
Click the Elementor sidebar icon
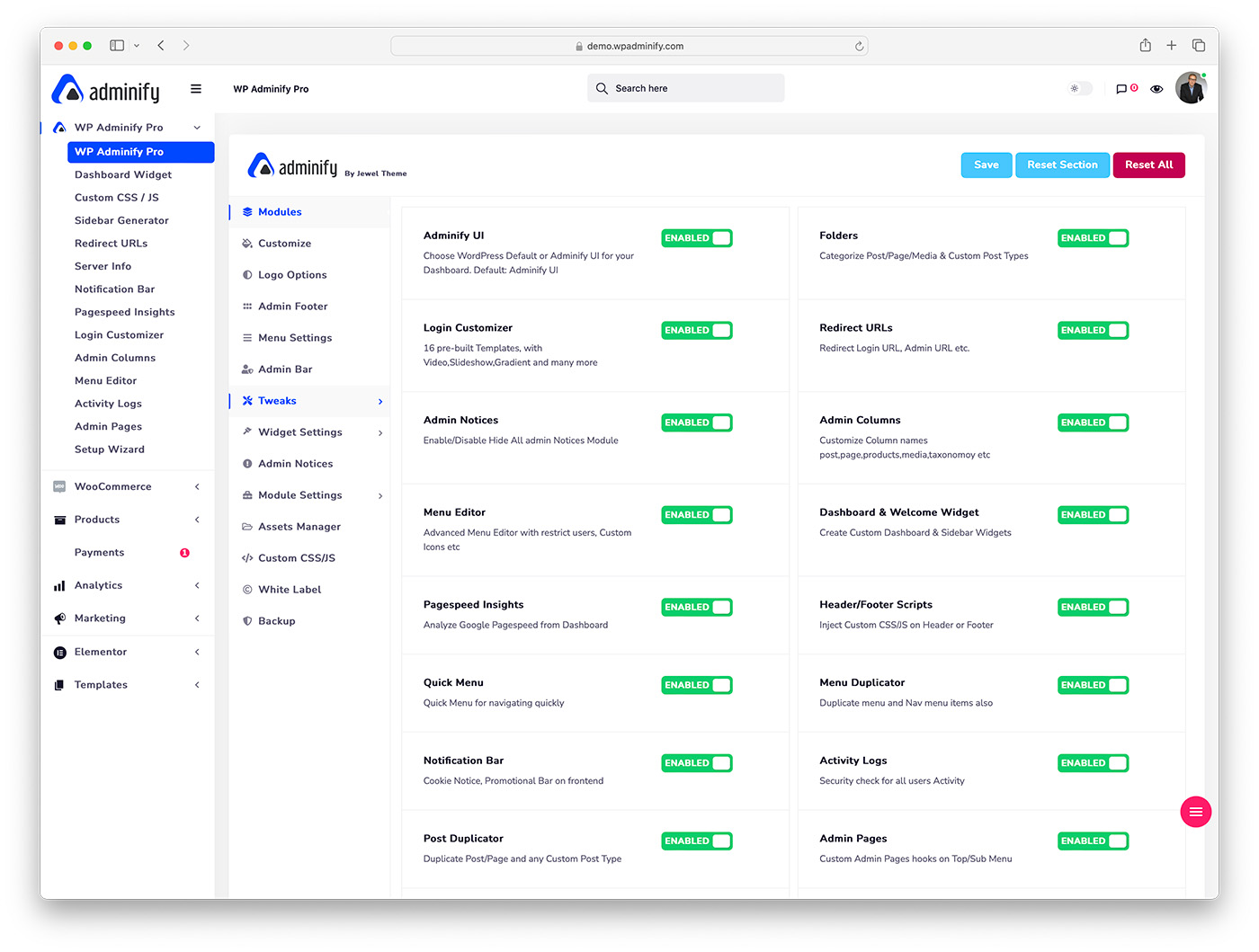[x=59, y=652]
